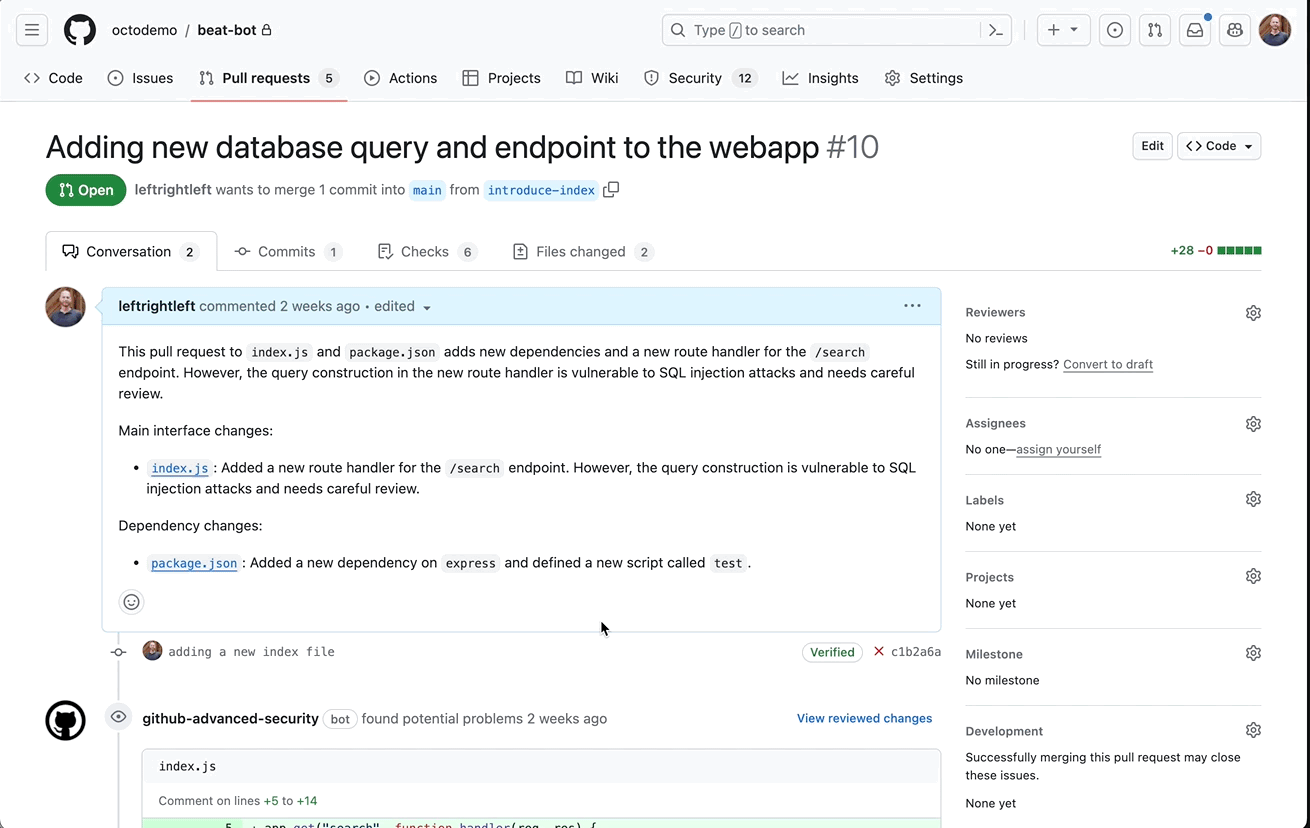
Task: Open the Labels settings gear
Action: [1253, 499]
